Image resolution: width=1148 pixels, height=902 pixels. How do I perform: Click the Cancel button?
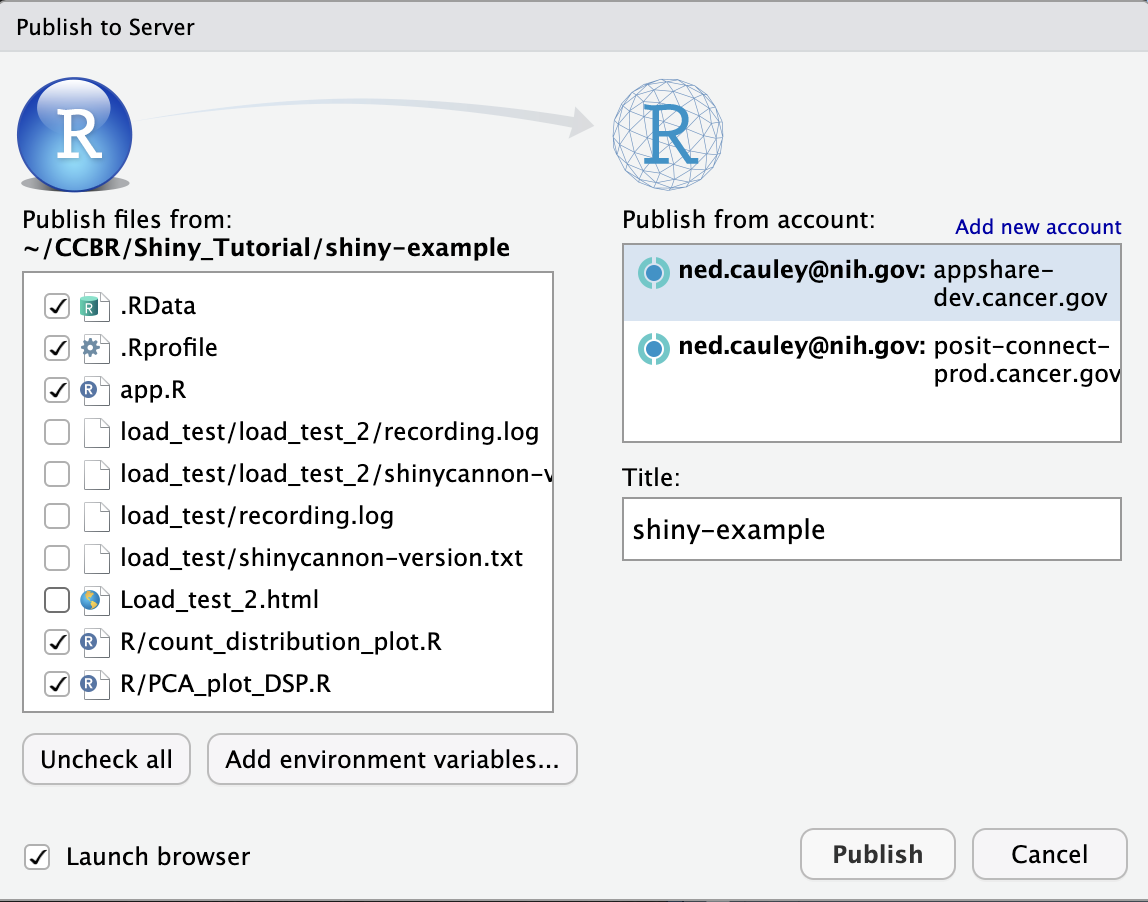1049,855
